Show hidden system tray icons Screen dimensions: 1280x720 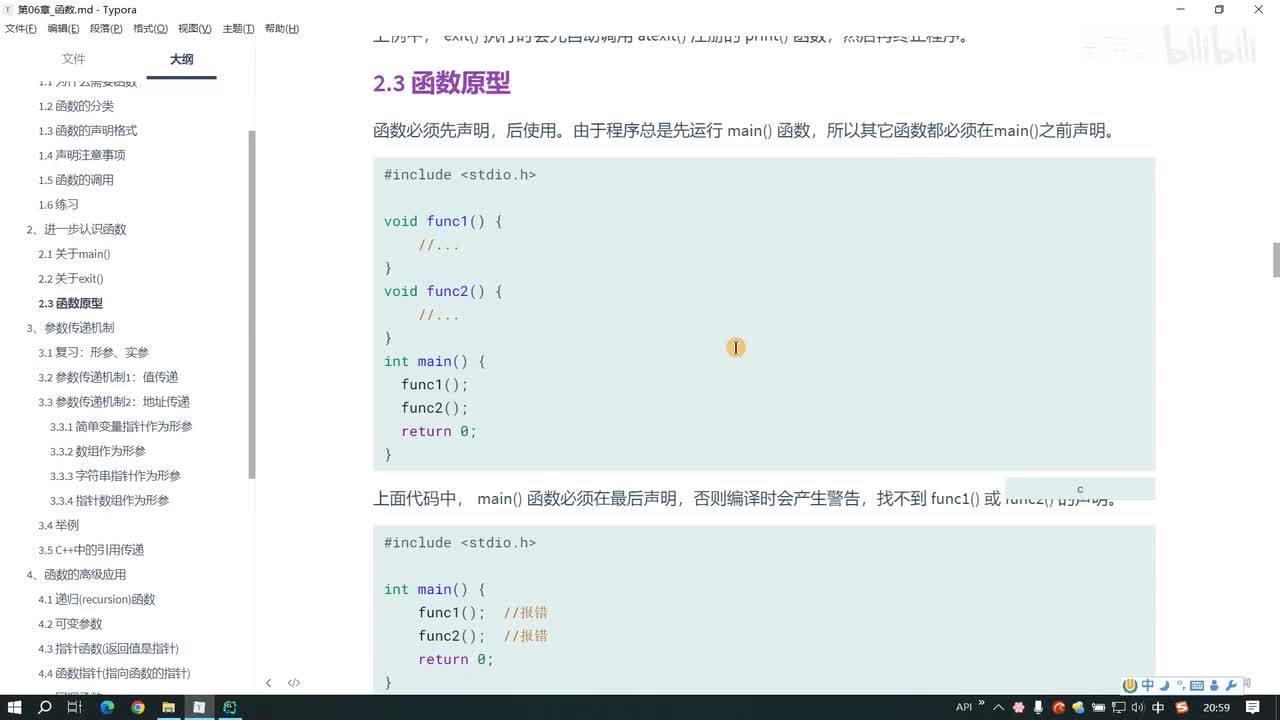click(x=999, y=708)
